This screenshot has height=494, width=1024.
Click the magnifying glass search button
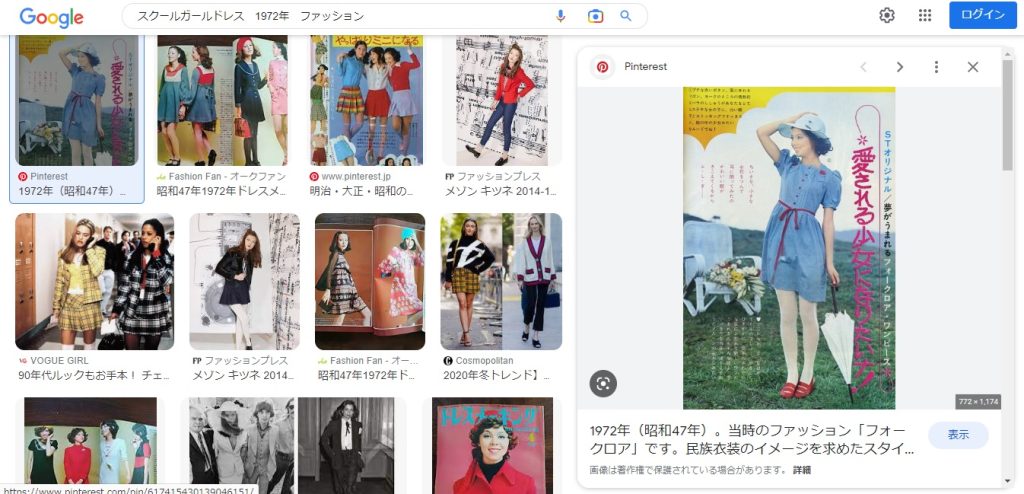click(x=626, y=16)
